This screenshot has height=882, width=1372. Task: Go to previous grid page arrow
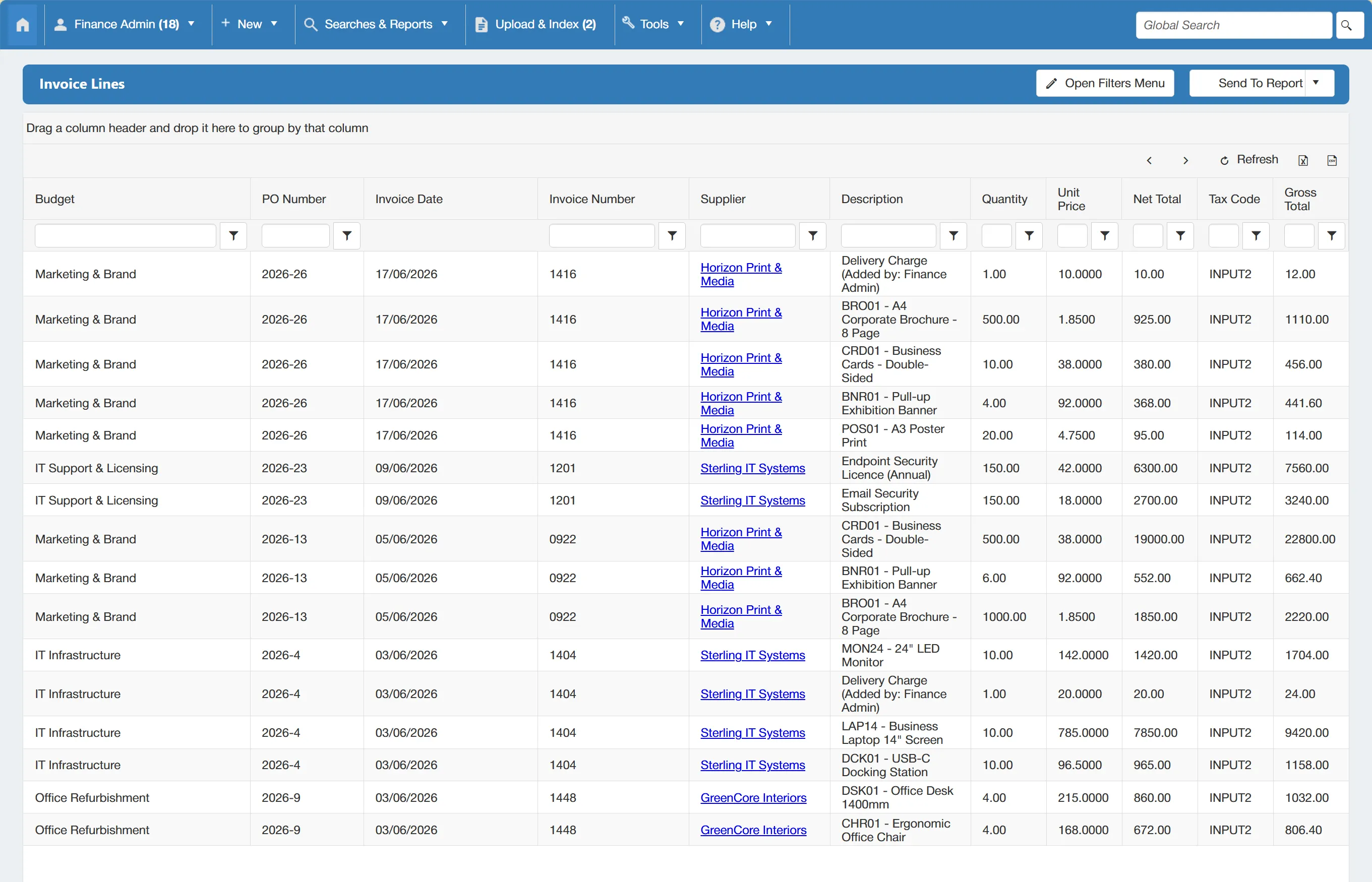(x=1149, y=160)
